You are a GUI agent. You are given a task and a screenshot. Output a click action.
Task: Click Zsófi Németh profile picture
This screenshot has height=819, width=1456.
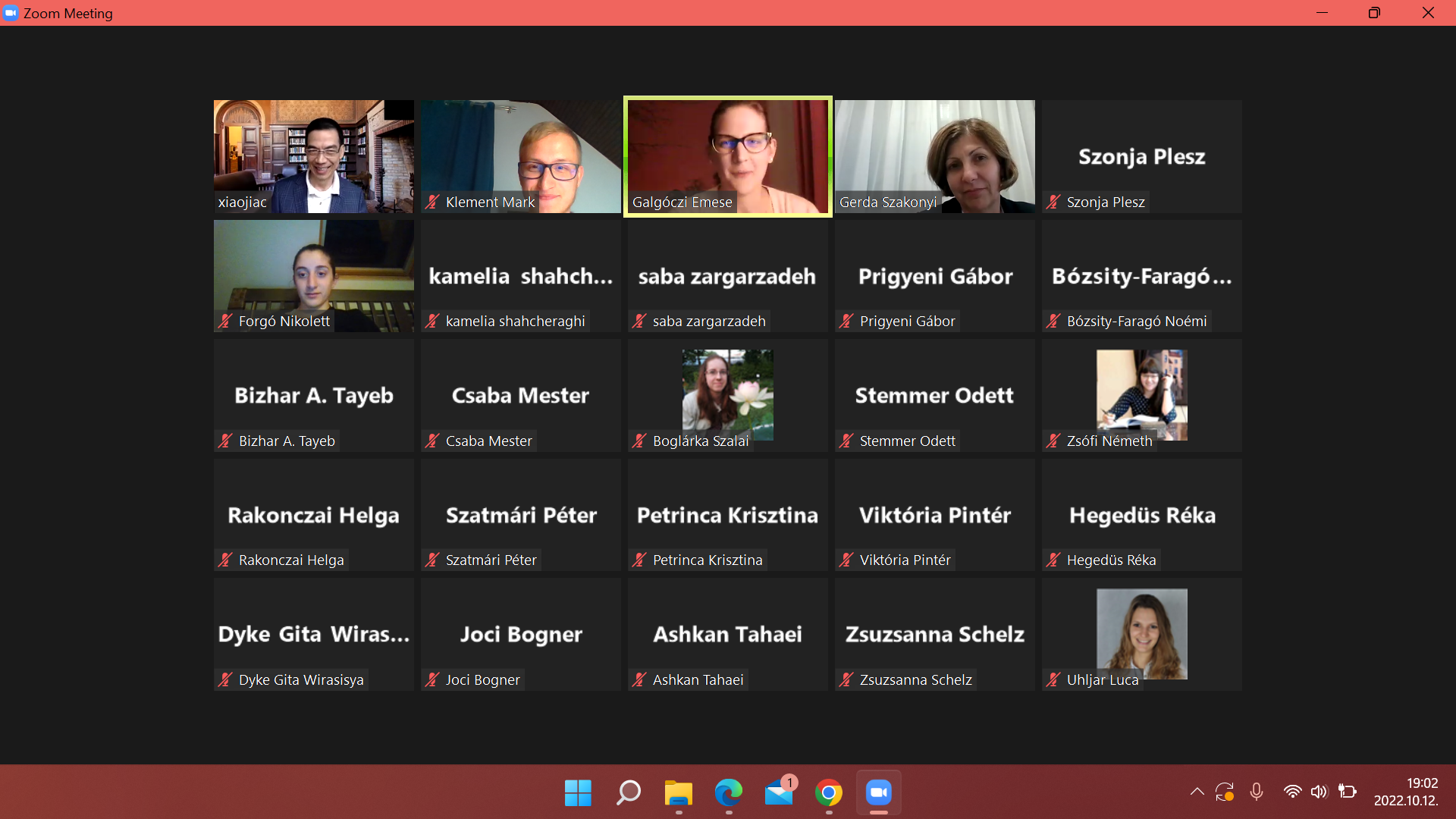tap(1142, 394)
